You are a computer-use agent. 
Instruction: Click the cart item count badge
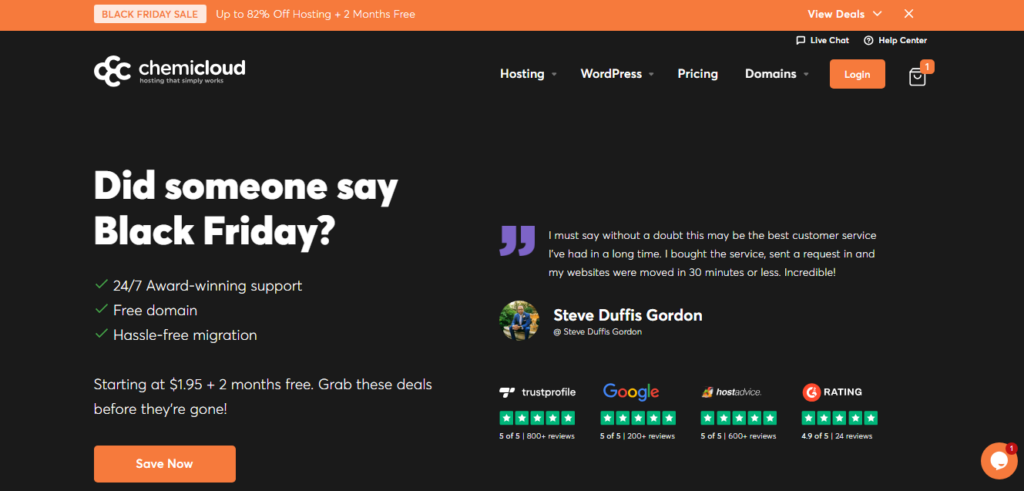(927, 66)
